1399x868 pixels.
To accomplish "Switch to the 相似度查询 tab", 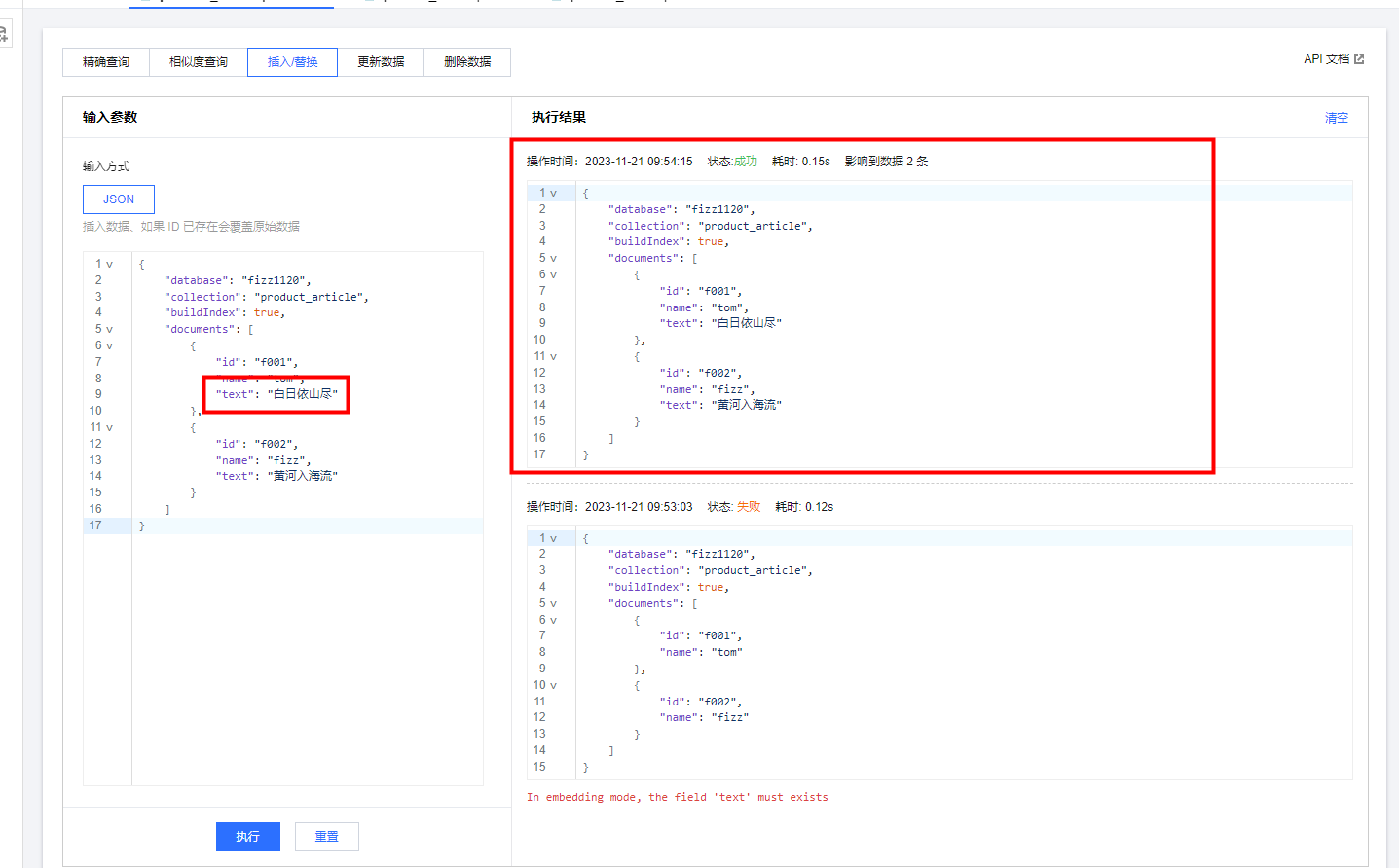I will point(199,62).
